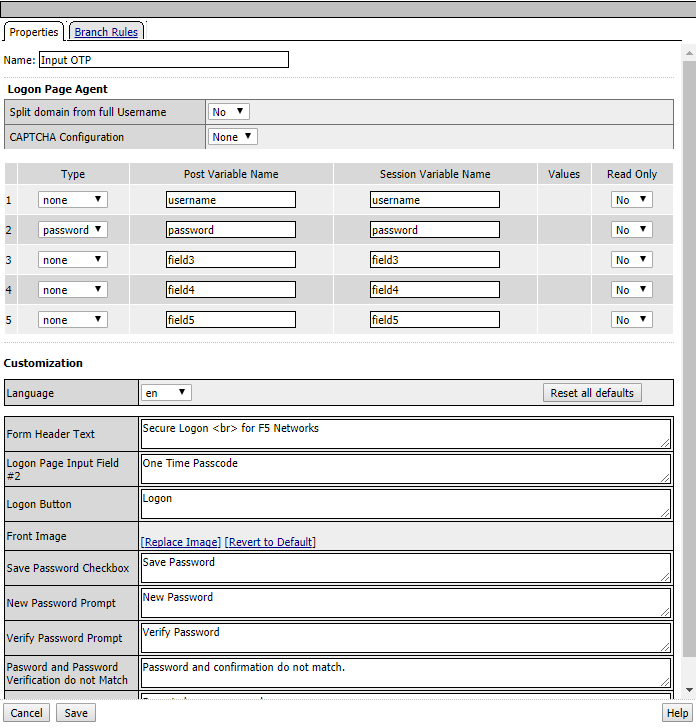Viewport: 696px width, 728px height.
Task: Select the Language dropdown set to en
Action: 166,393
